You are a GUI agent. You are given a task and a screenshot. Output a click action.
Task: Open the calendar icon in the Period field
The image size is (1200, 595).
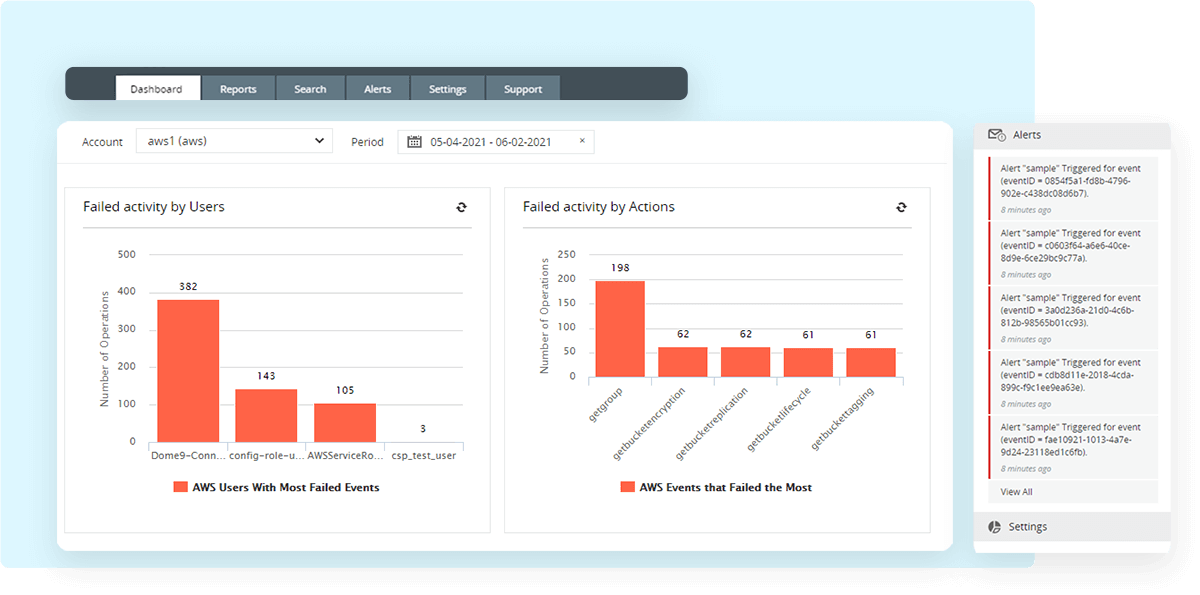click(x=413, y=141)
